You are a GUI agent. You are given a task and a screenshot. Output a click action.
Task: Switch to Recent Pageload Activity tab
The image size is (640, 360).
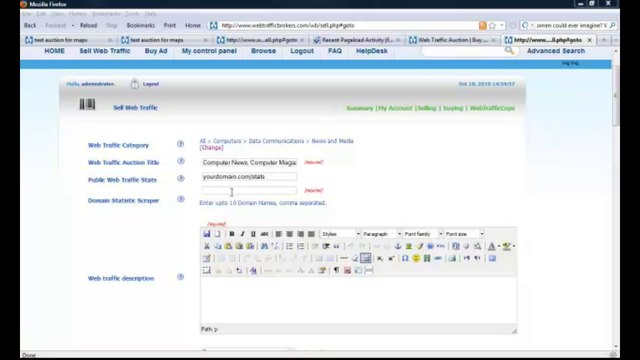click(x=357, y=40)
